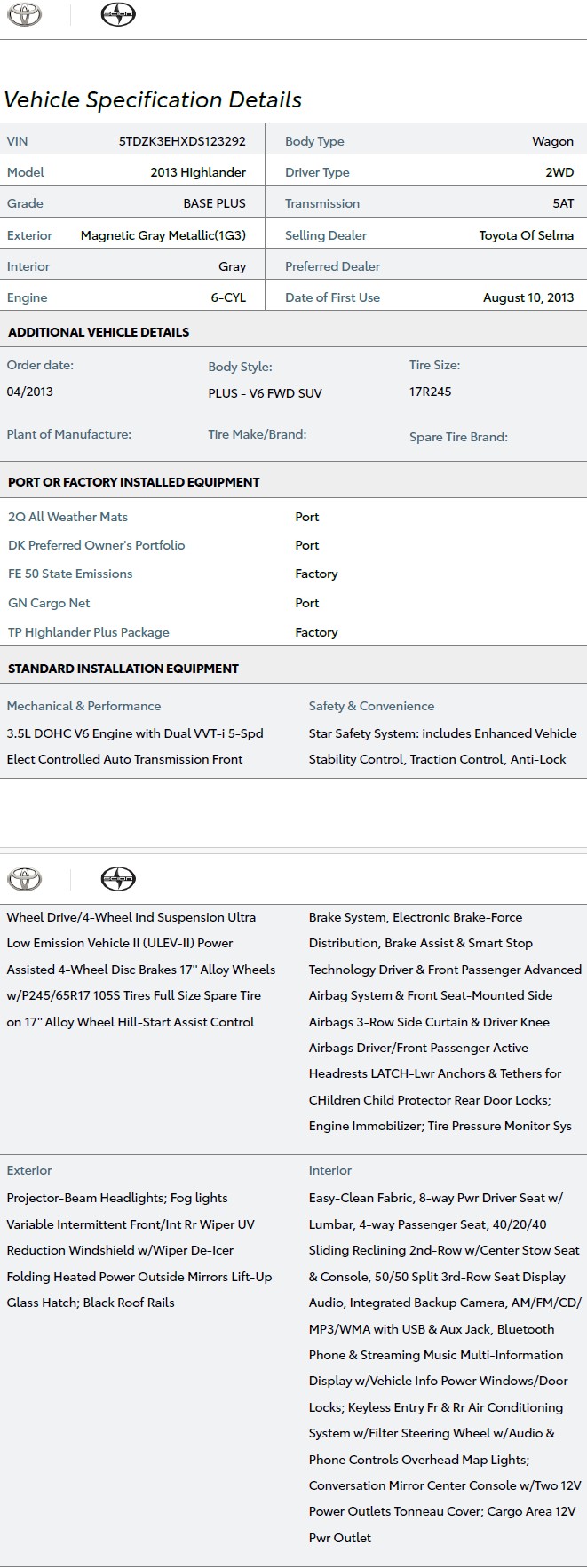Image resolution: width=587 pixels, height=1568 pixels.
Task: Click the Safety & Convenience subheading
Action: (371, 706)
